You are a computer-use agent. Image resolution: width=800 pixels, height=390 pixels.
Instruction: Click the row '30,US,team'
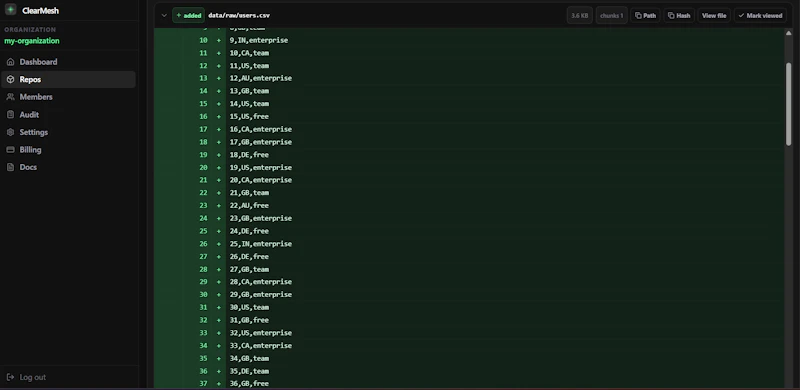coord(469,307)
